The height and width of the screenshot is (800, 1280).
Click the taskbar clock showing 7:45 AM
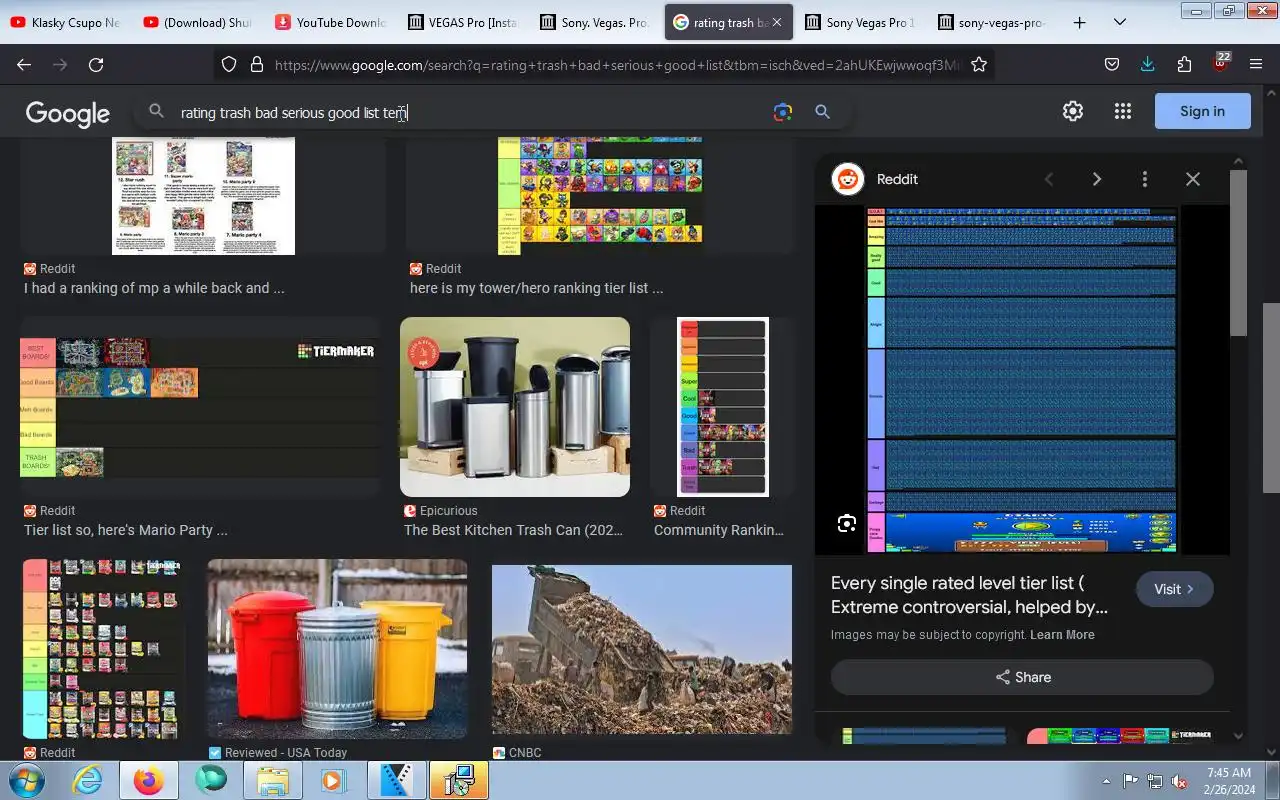[x=1229, y=781]
